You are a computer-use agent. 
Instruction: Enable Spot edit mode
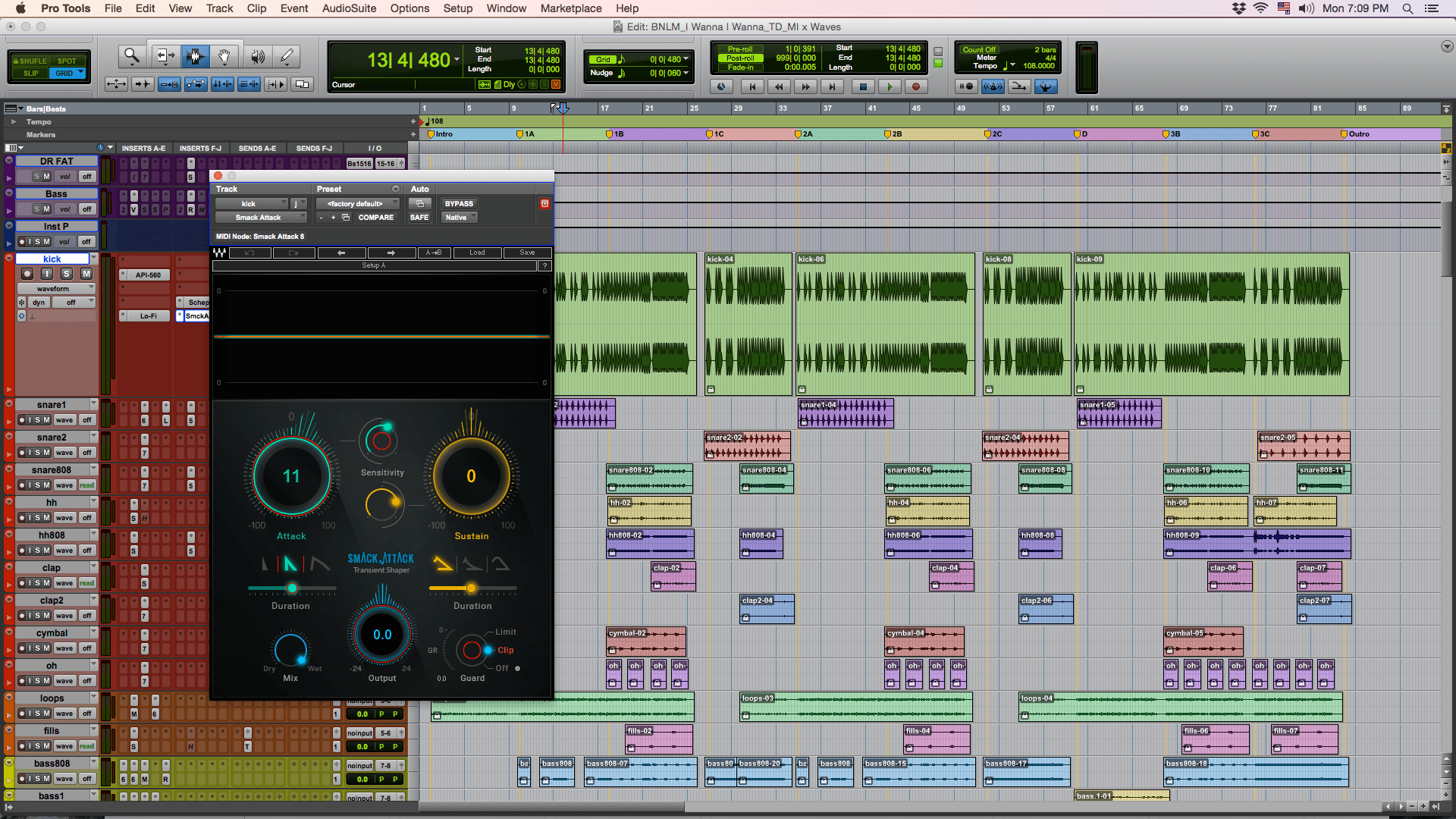tap(67, 61)
